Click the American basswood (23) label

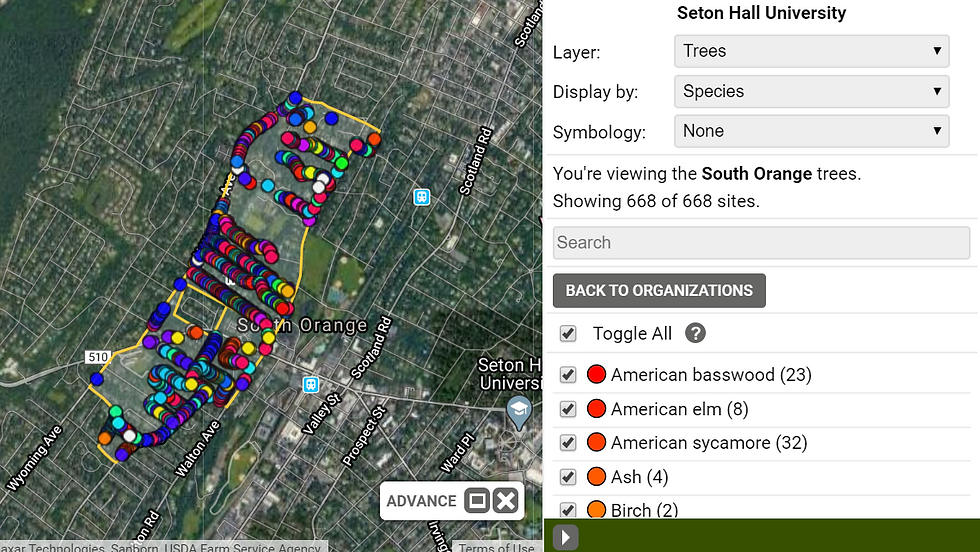click(711, 374)
